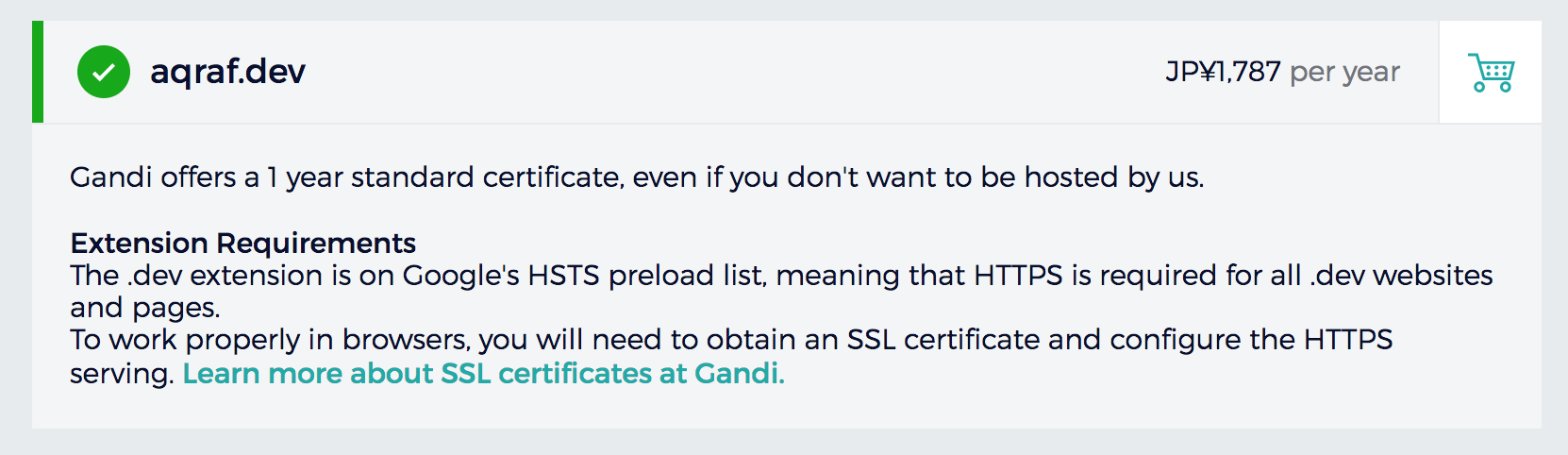Add aqraf.dev to the shopping cart
Screen dimensions: 1568x455
[x=1491, y=72]
